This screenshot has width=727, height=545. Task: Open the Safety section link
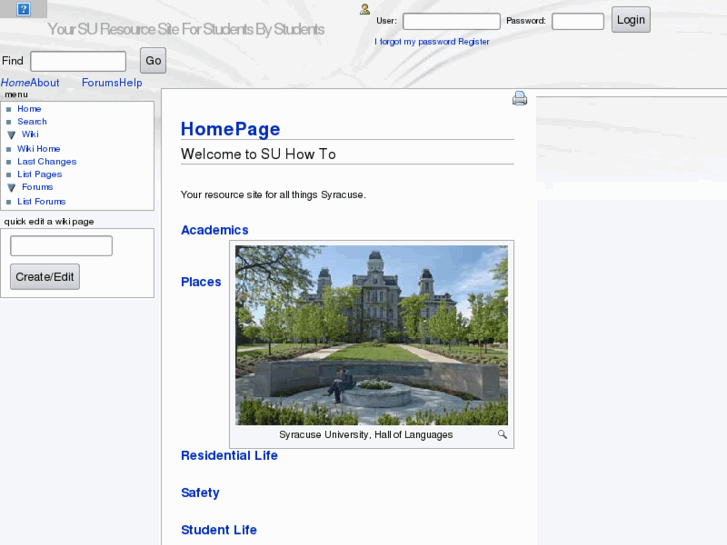coord(200,493)
